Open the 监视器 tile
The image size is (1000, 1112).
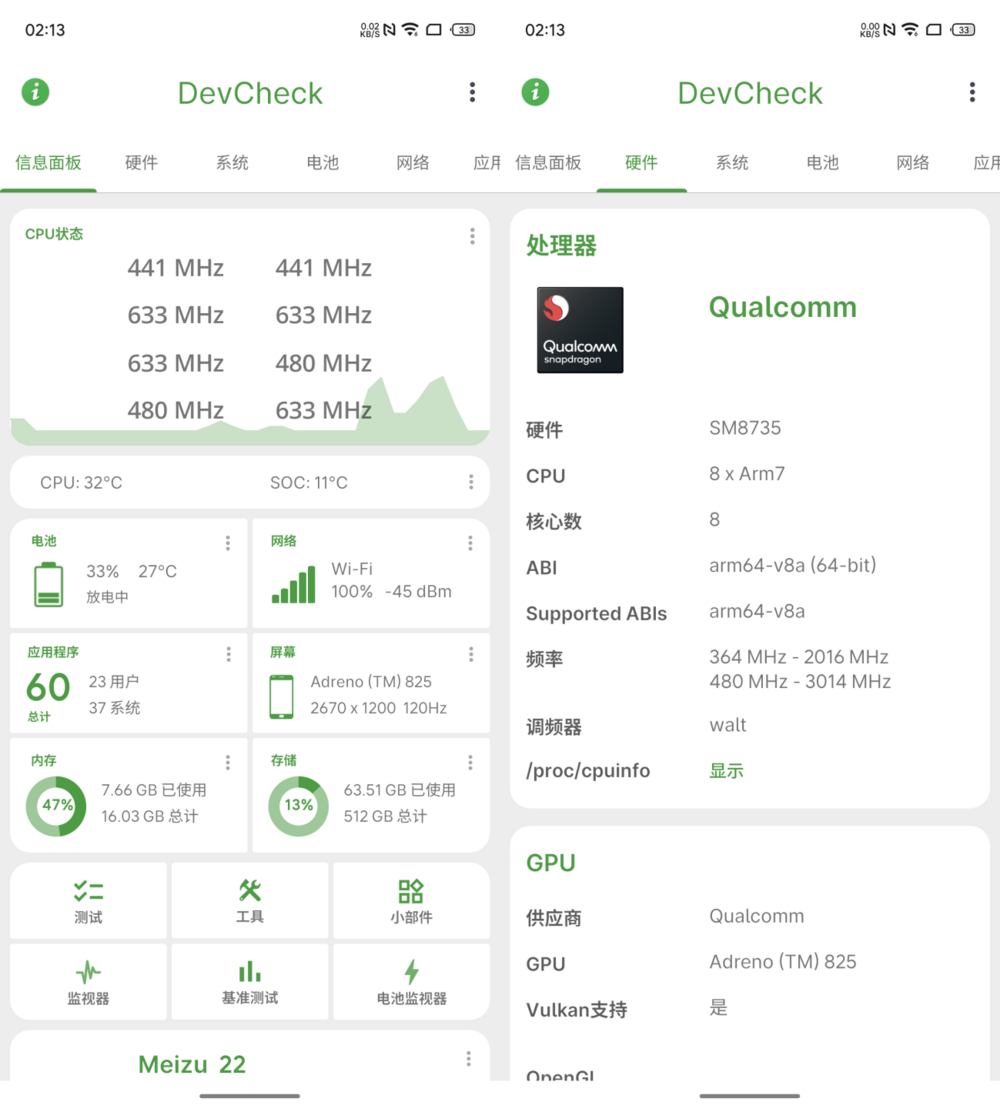tap(89, 982)
